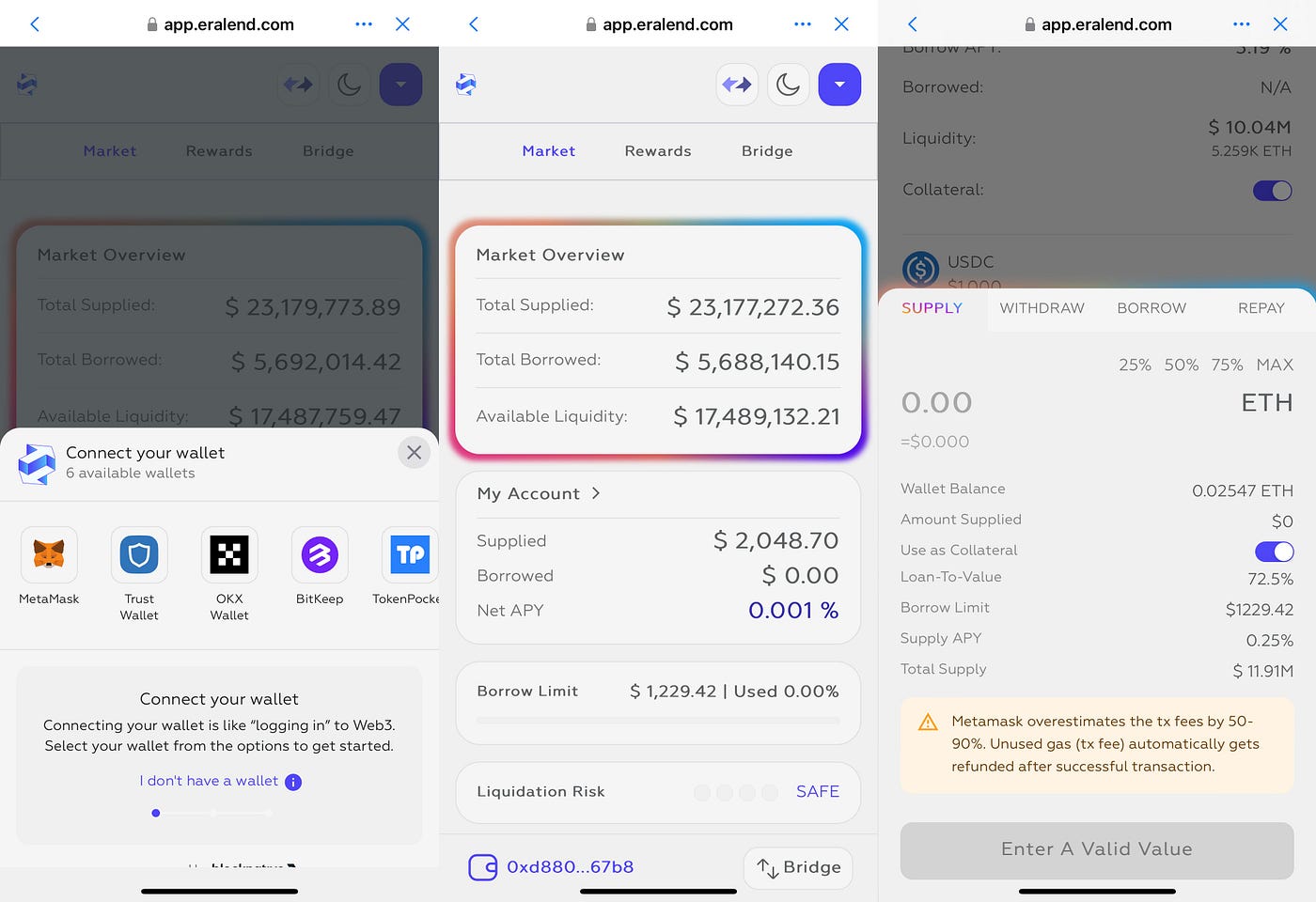Click the EraLend logo in the header

coord(465,84)
